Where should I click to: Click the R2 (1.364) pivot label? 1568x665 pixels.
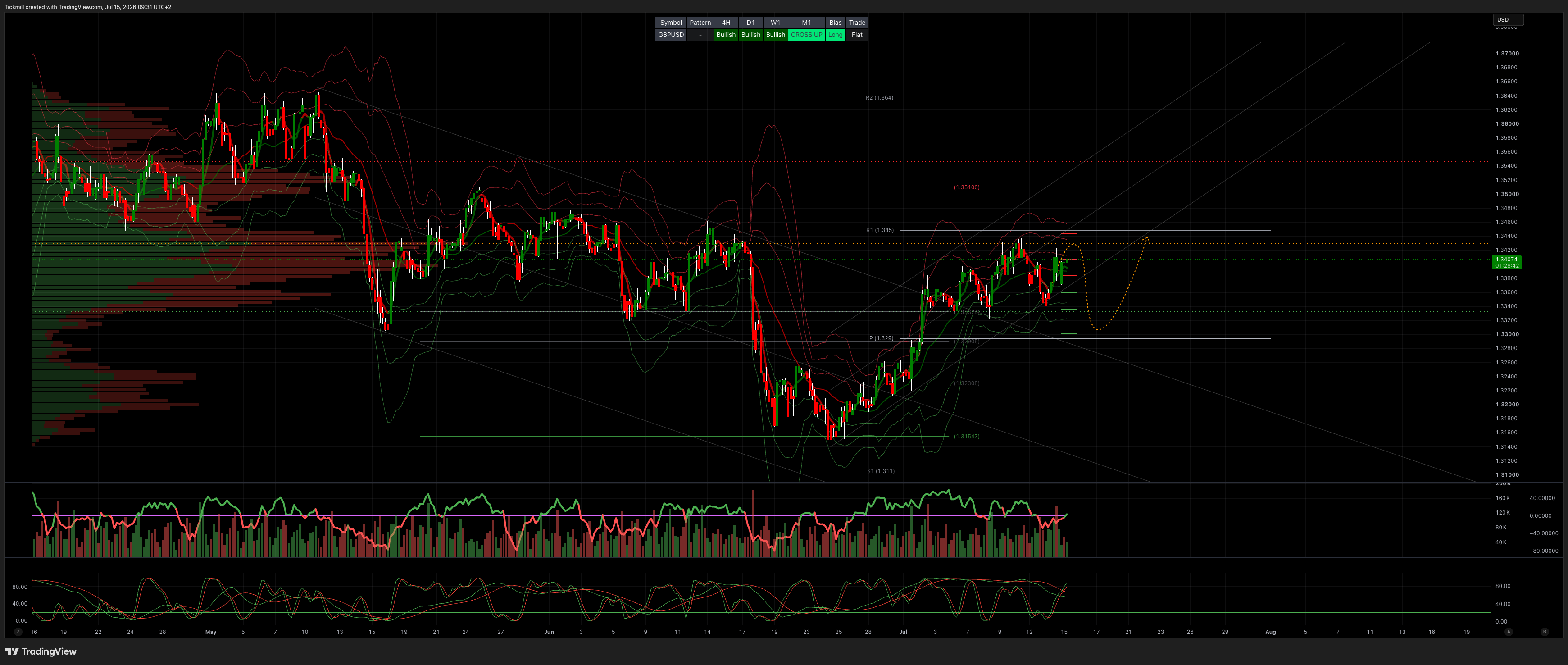pyautogui.click(x=880, y=97)
